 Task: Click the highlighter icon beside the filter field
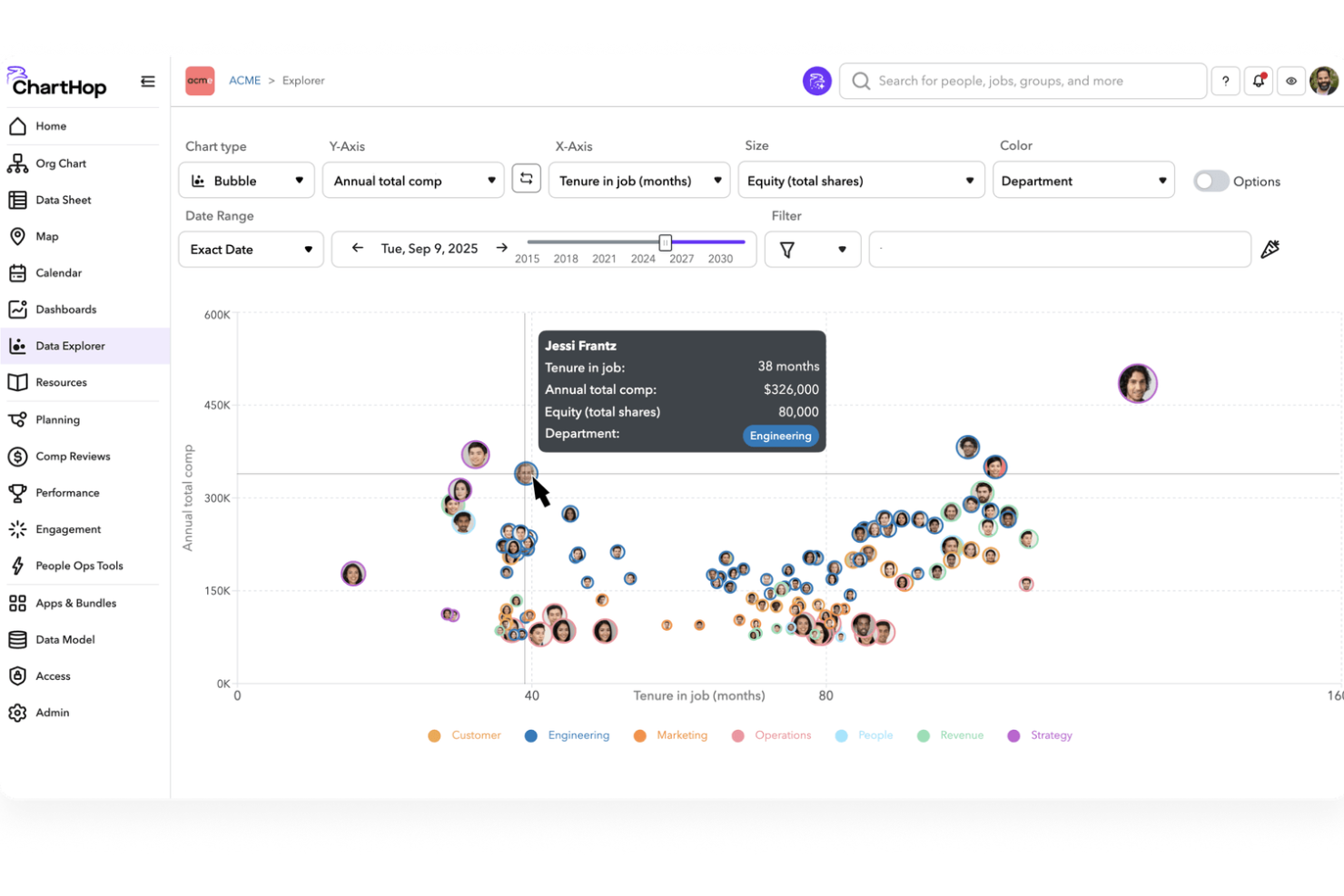click(1270, 248)
